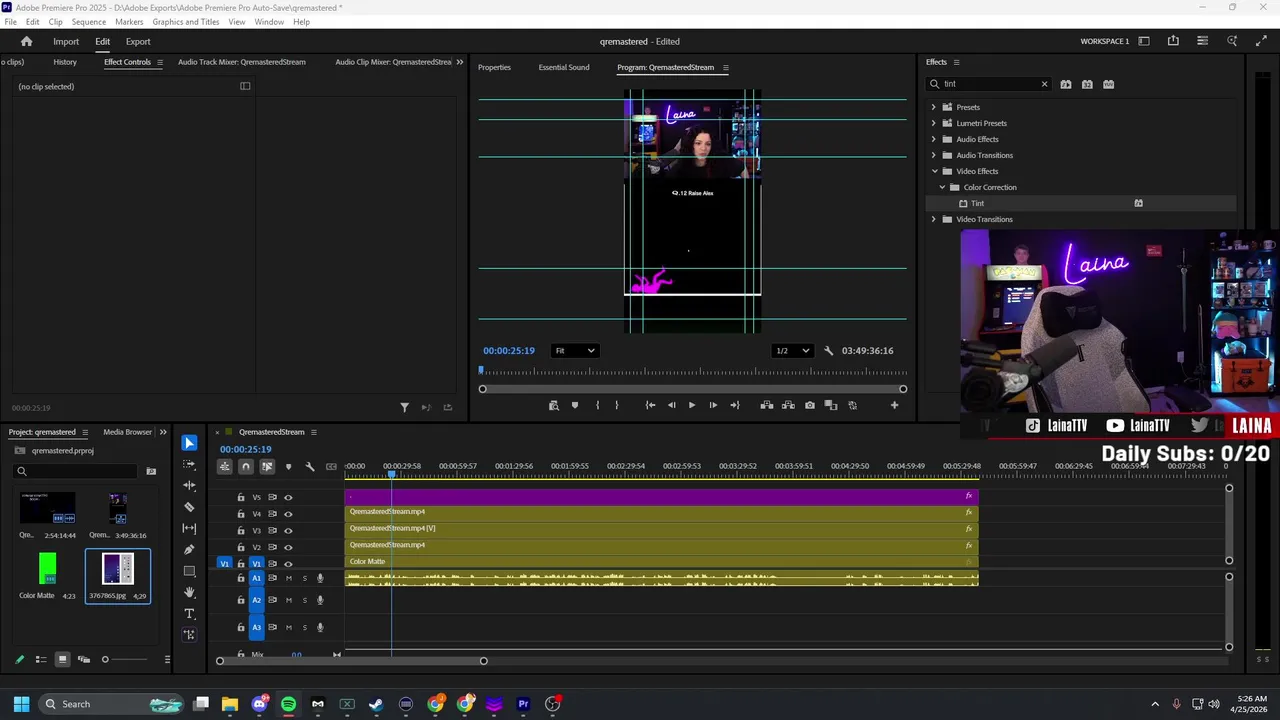Add marker using timeline marker icon
1280x720 pixels.
coord(289,466)
